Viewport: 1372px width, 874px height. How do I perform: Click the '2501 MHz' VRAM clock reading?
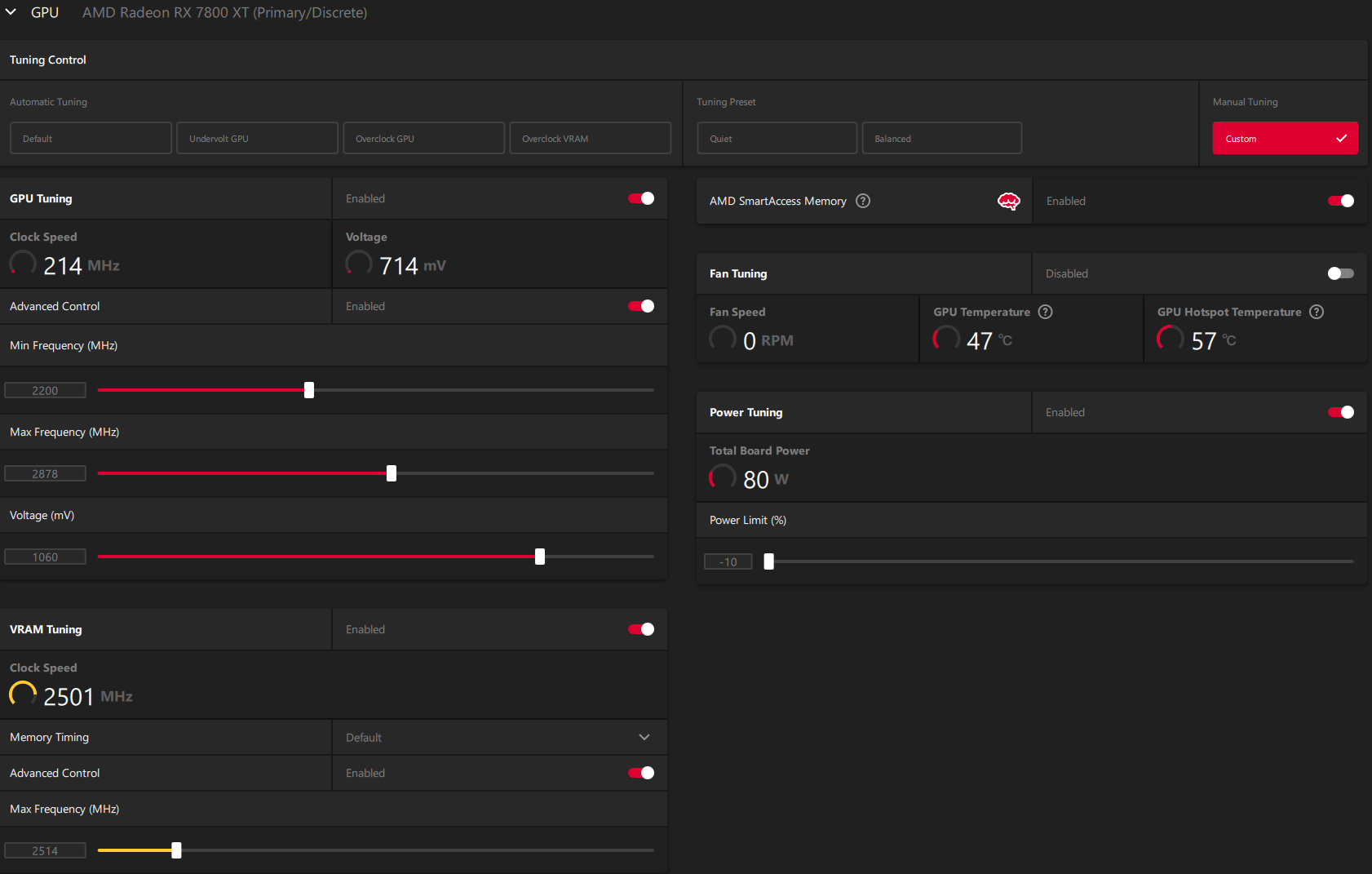[x=88, y=696]
